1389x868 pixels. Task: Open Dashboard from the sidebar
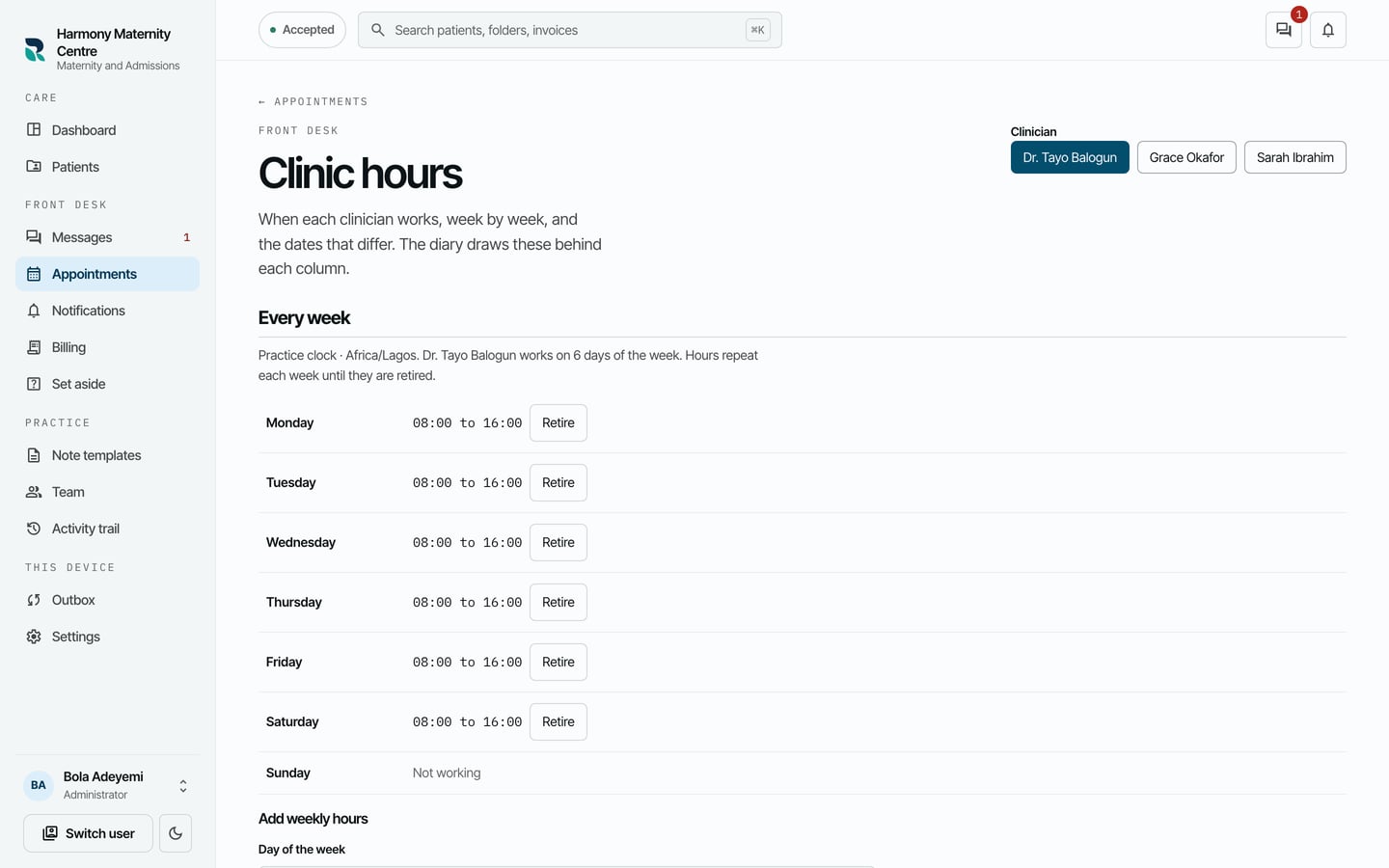[107, 130]
